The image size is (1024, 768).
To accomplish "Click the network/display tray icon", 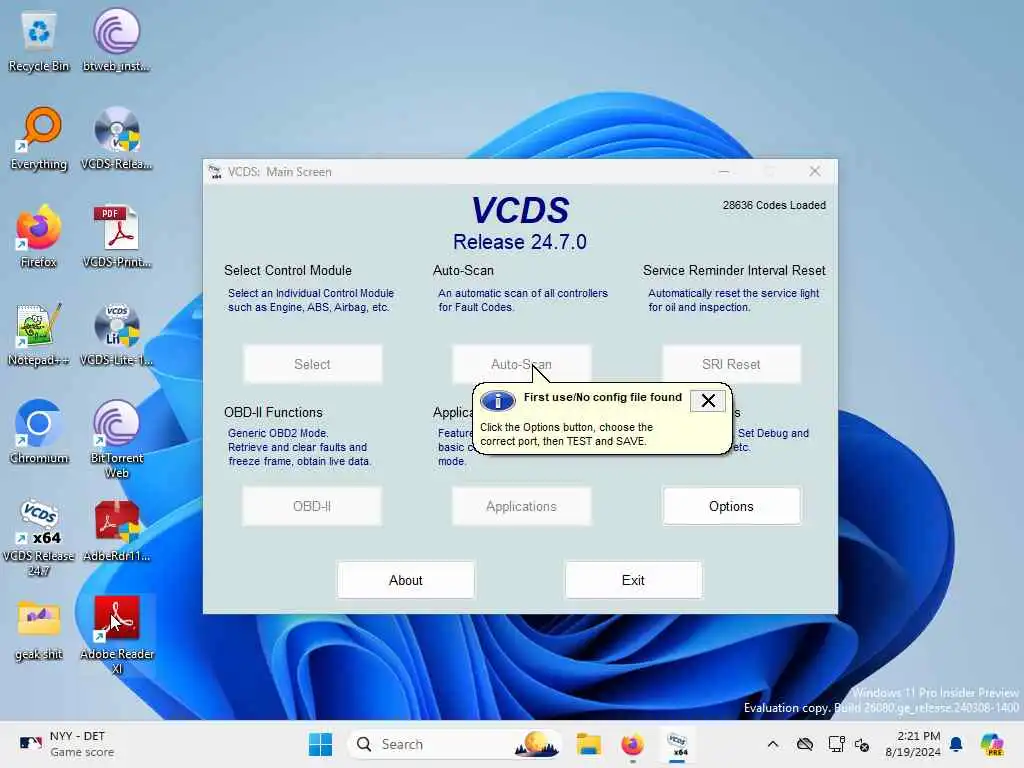I will click(x=836, y=744).
